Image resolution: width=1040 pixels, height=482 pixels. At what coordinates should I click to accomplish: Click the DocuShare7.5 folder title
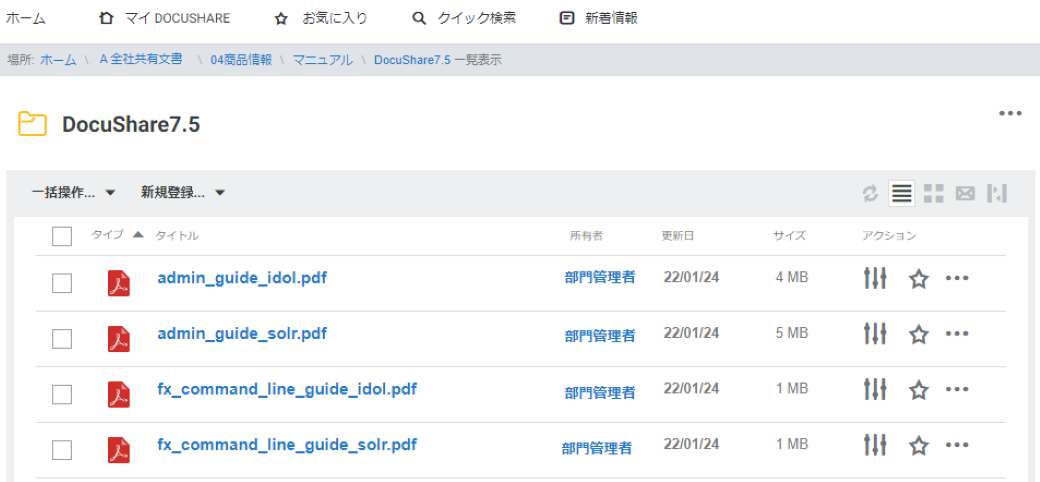pyautogui.click(x=131, y=125)
